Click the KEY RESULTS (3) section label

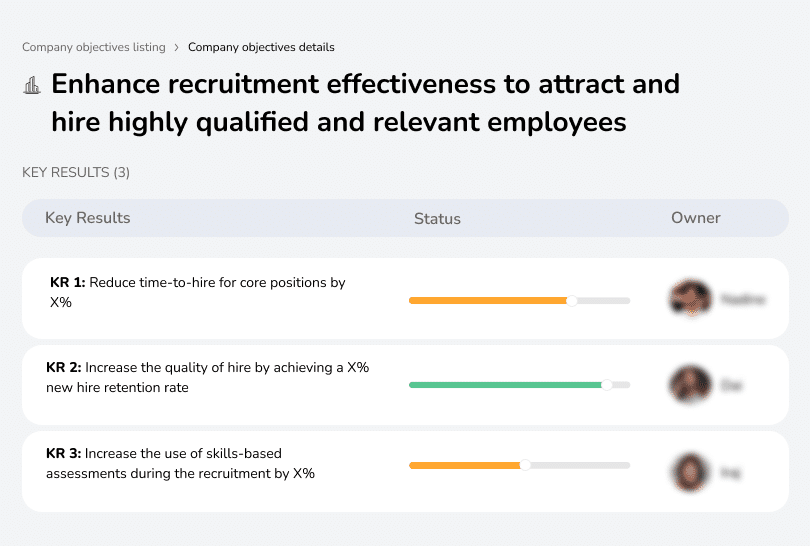76,172
